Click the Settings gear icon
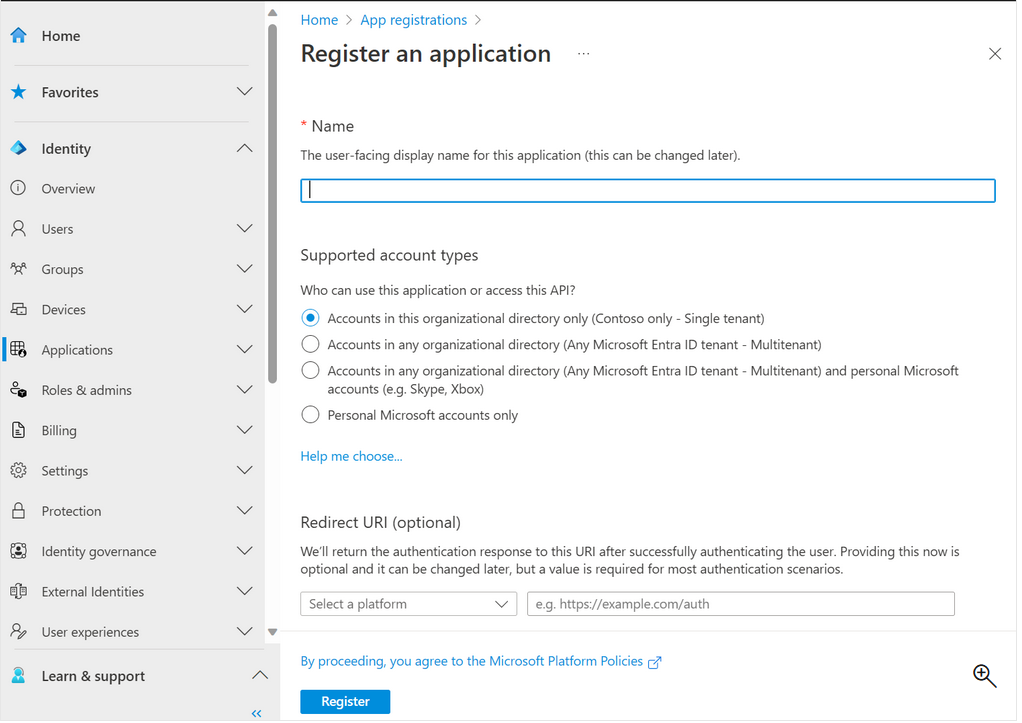1022x723 pixels. (x=18, y=471)
